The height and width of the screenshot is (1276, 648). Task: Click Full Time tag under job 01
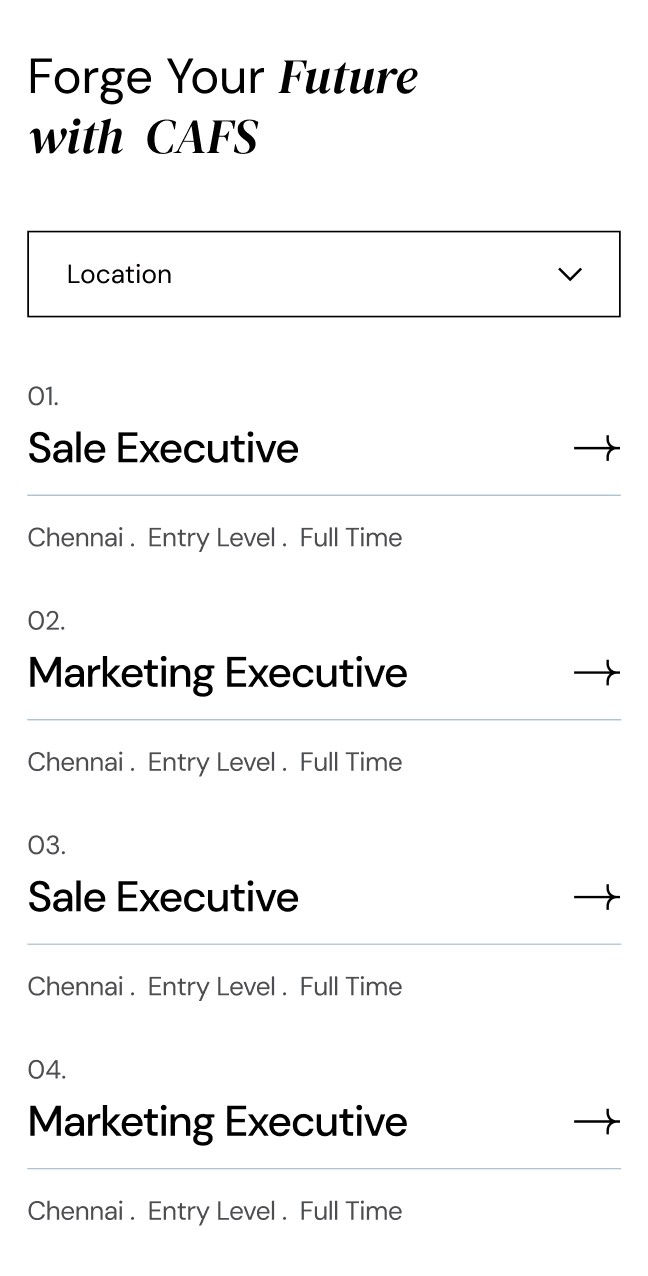point(351,538)
